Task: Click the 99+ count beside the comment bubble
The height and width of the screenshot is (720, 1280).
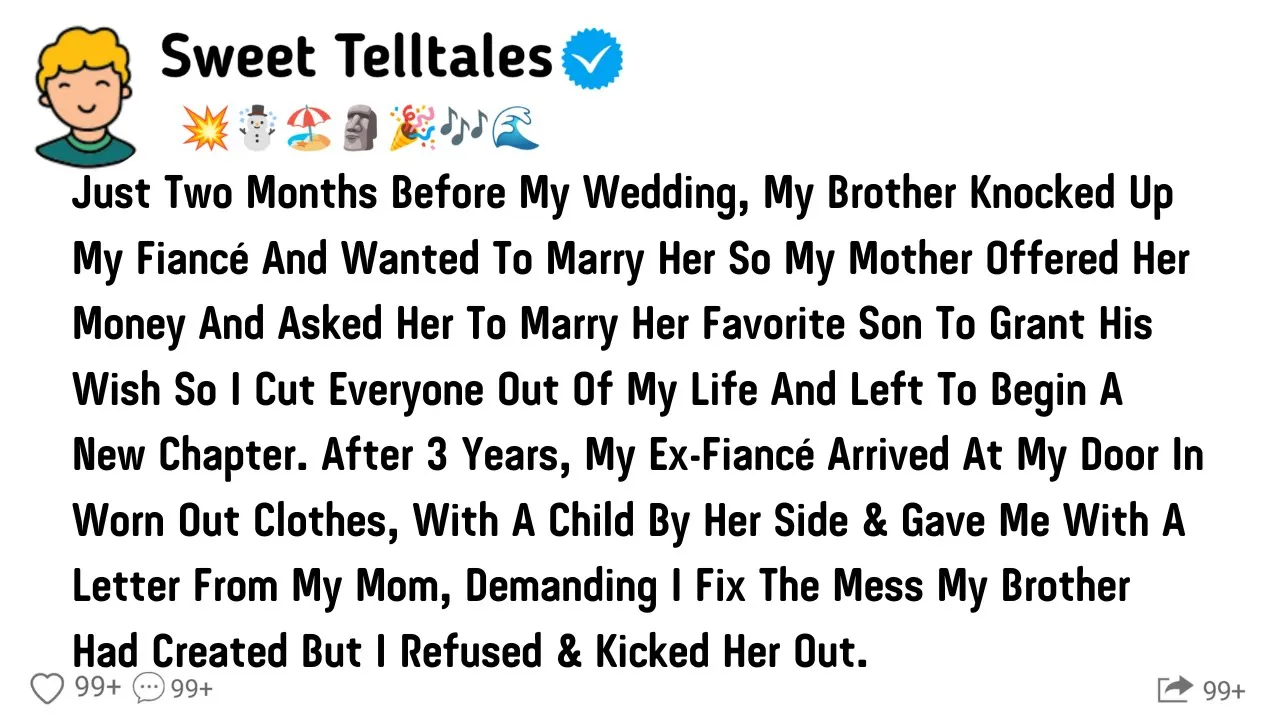Action: tap(191, 688)
